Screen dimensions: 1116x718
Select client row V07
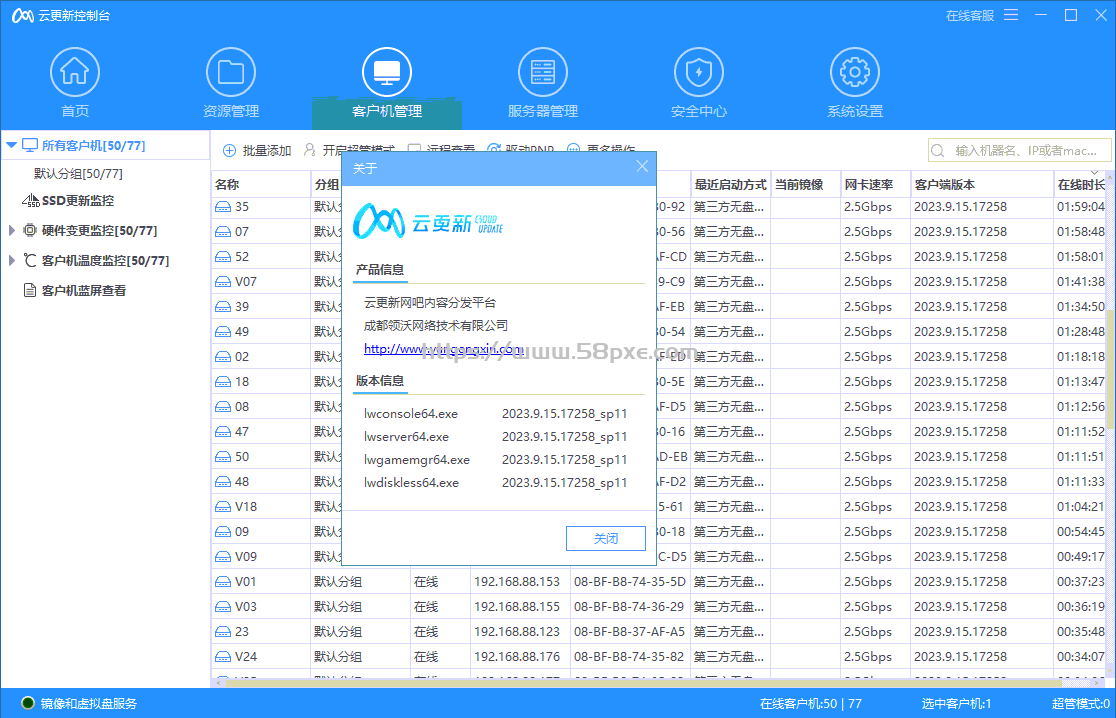659,282
